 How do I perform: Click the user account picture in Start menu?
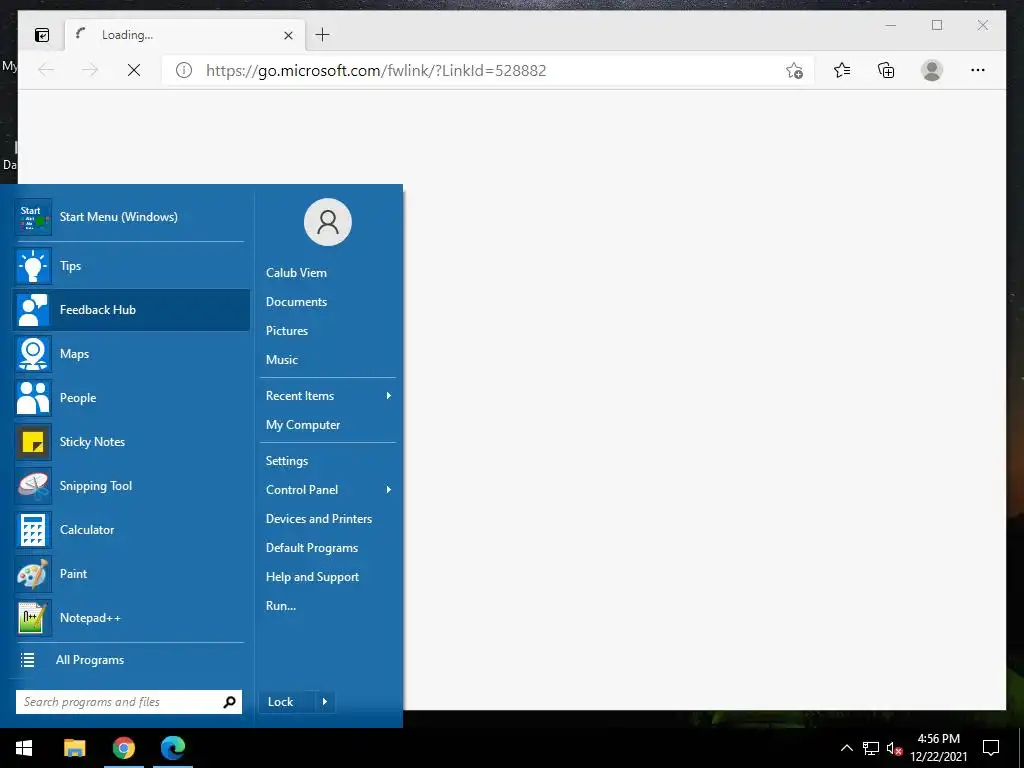328,222
